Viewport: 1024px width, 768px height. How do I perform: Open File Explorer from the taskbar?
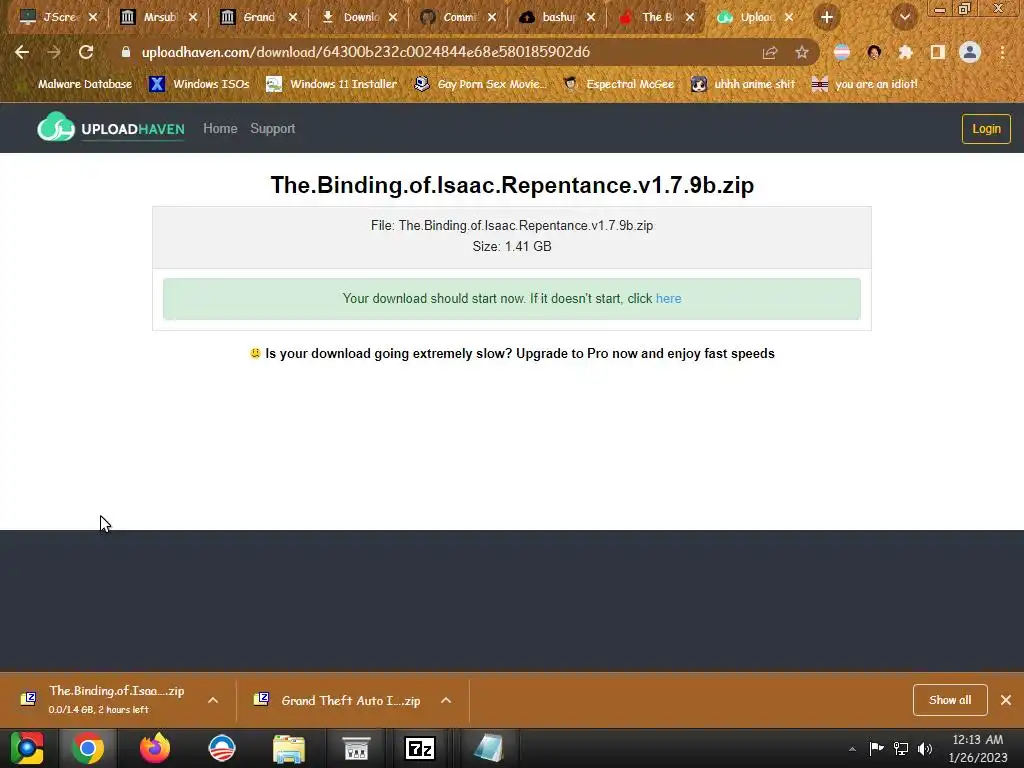coord(289,748)
